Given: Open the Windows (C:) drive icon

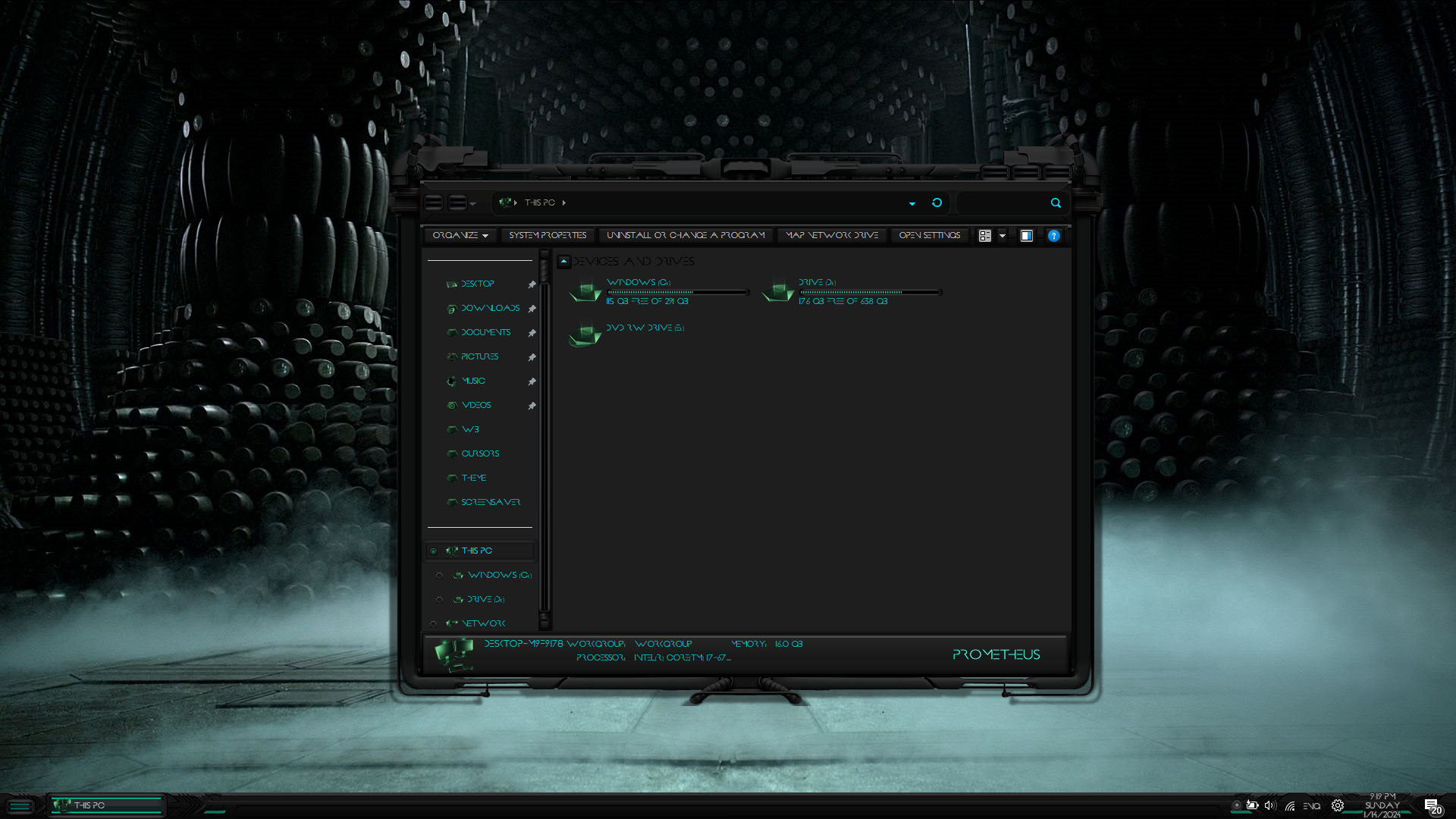Looking at the screenshot, I should (585, 291).
